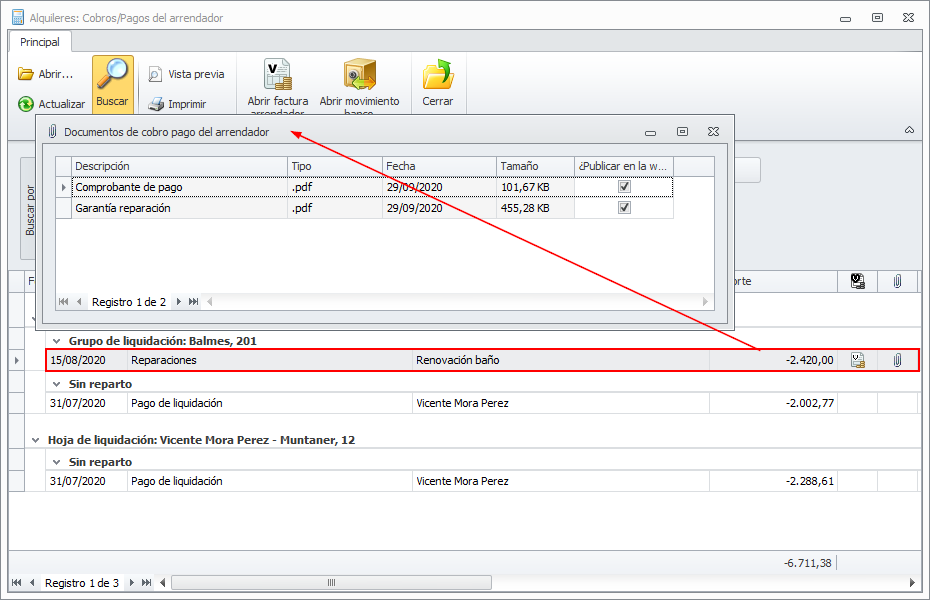Click the Actualizar refresh icon

[26, 104]
